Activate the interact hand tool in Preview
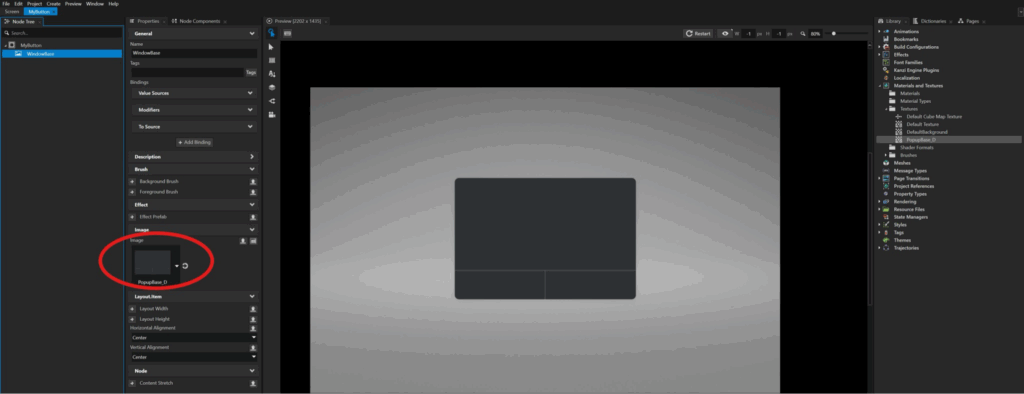Viewport: 1024px width, 394px height. pyautogui.click(x=271, y=33)
